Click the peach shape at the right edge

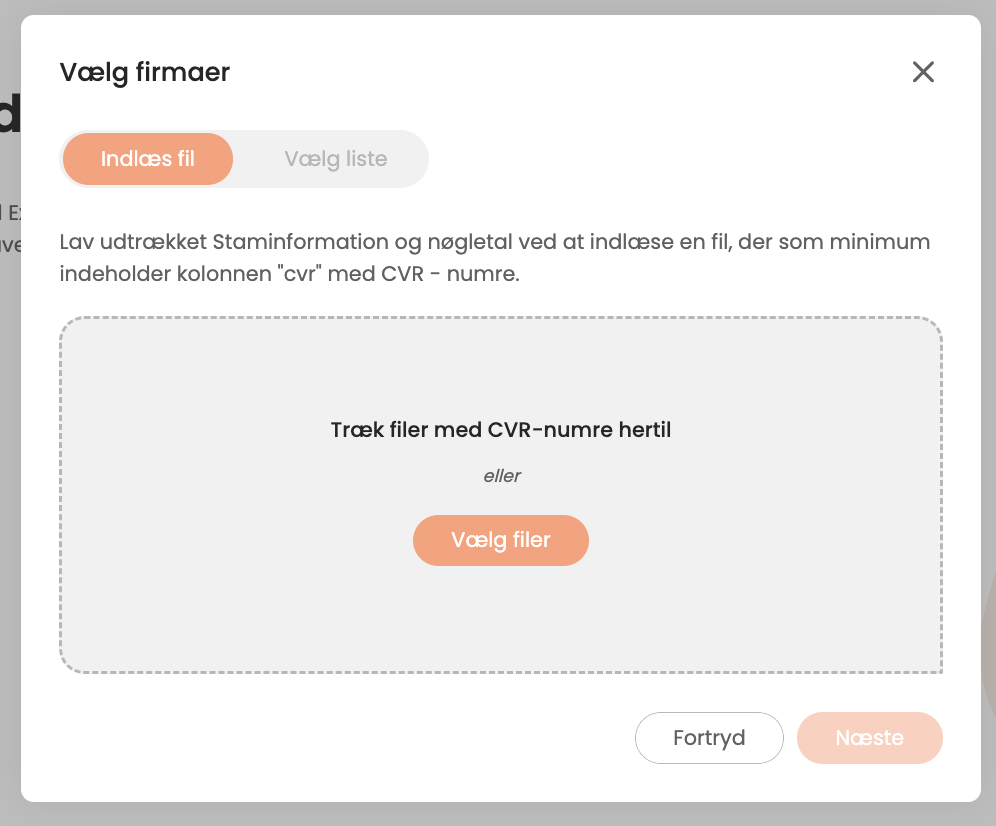coord(988,650)
